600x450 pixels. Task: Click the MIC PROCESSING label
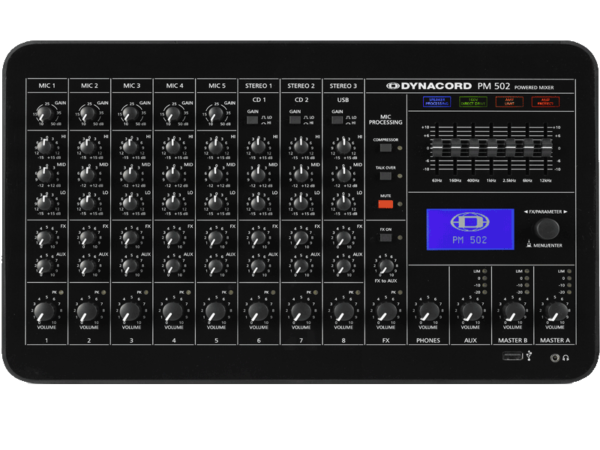pyautogui.click(x=385, y=119)
